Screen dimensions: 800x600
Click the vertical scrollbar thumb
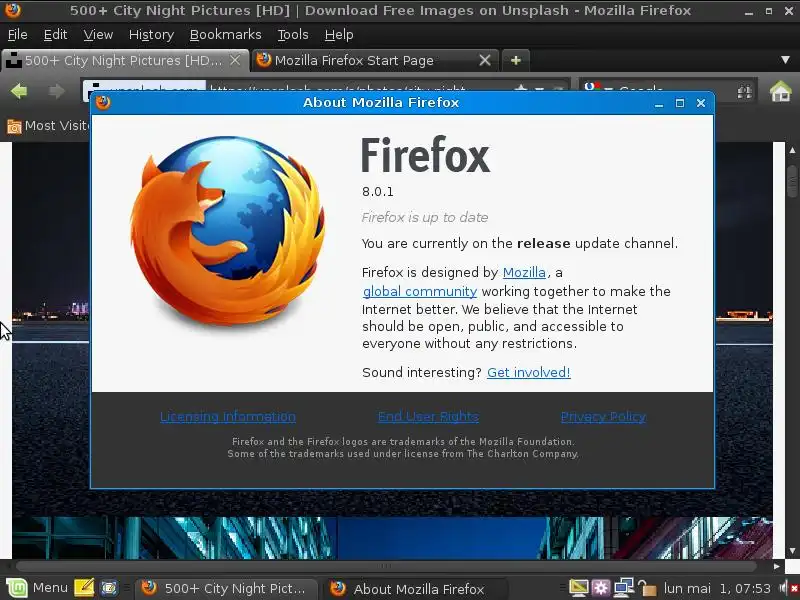[792, 180]
